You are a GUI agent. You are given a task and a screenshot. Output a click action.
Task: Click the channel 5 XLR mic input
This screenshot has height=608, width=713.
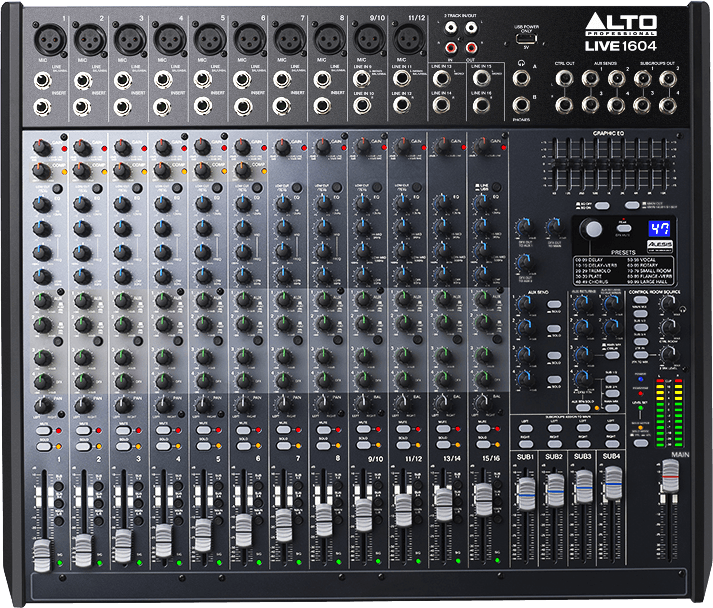[210, 40]
